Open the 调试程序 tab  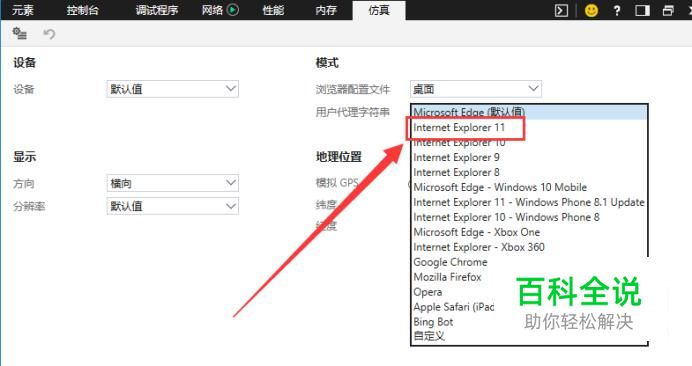pos(157,10)
